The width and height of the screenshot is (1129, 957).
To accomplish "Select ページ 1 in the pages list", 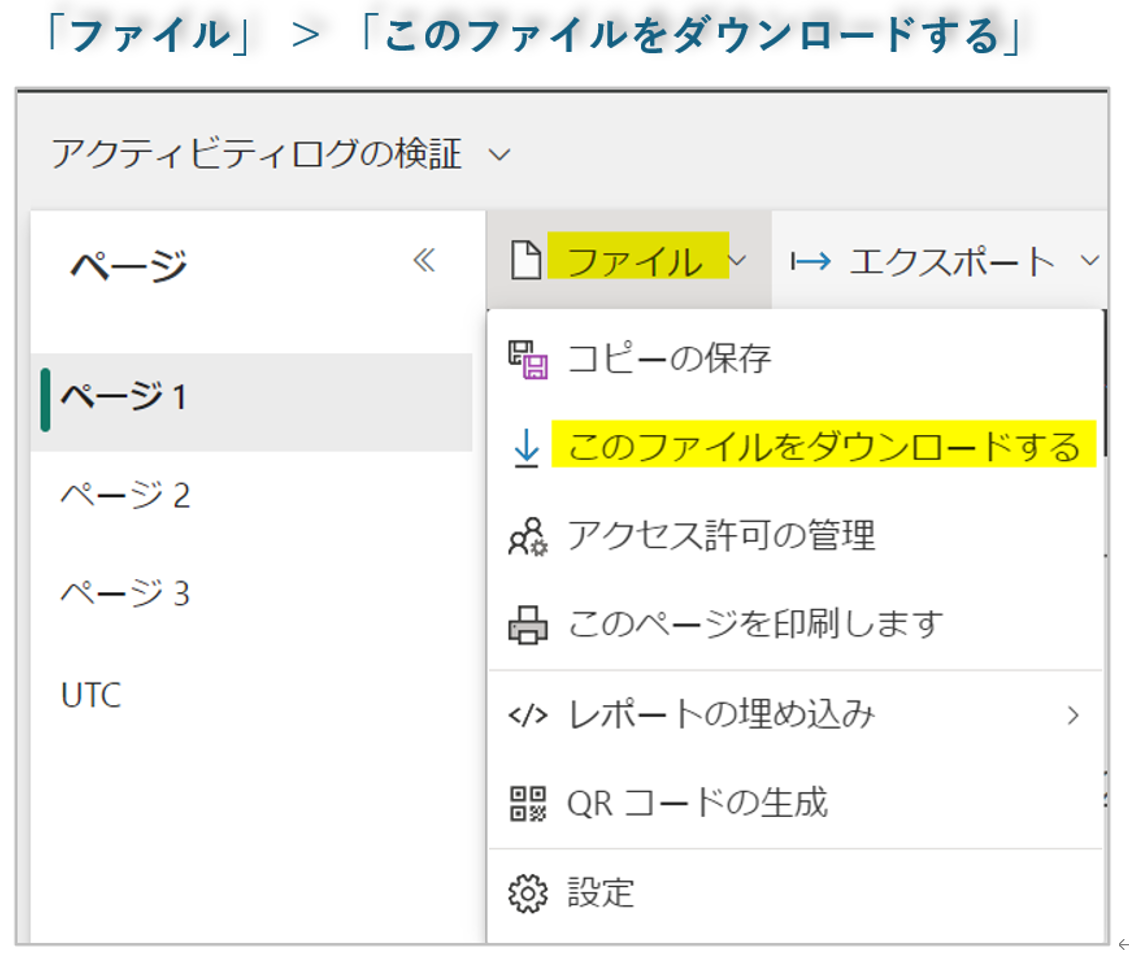I will tap(252, 401).
